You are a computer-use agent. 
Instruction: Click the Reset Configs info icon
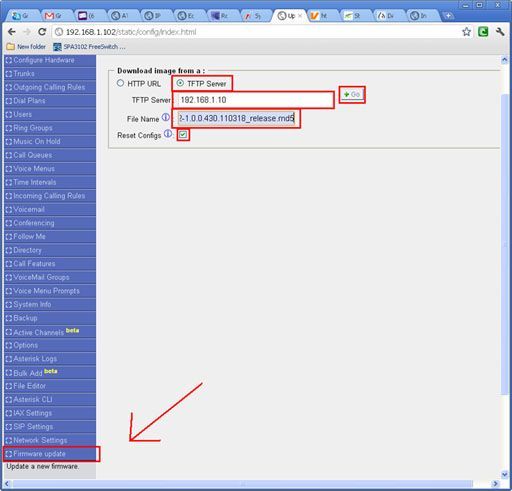pos(168,134)
